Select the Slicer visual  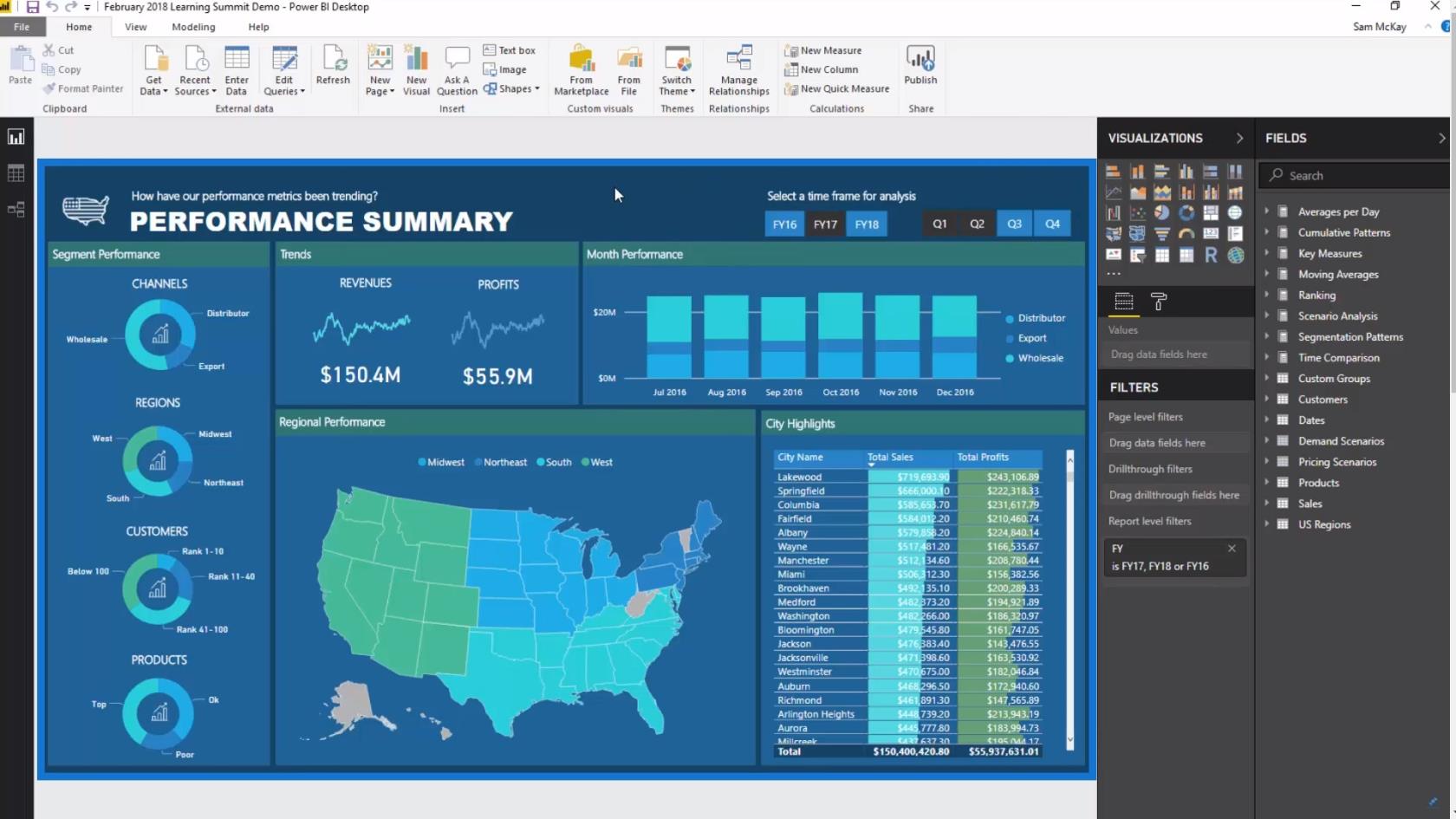click(x=1138, y=255)
